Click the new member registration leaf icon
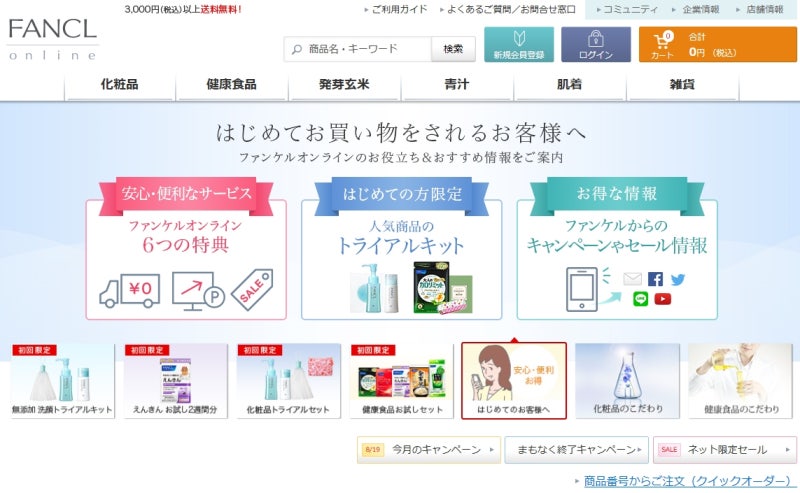The height and width of the screenshot is (493, 800). (519, 39)
